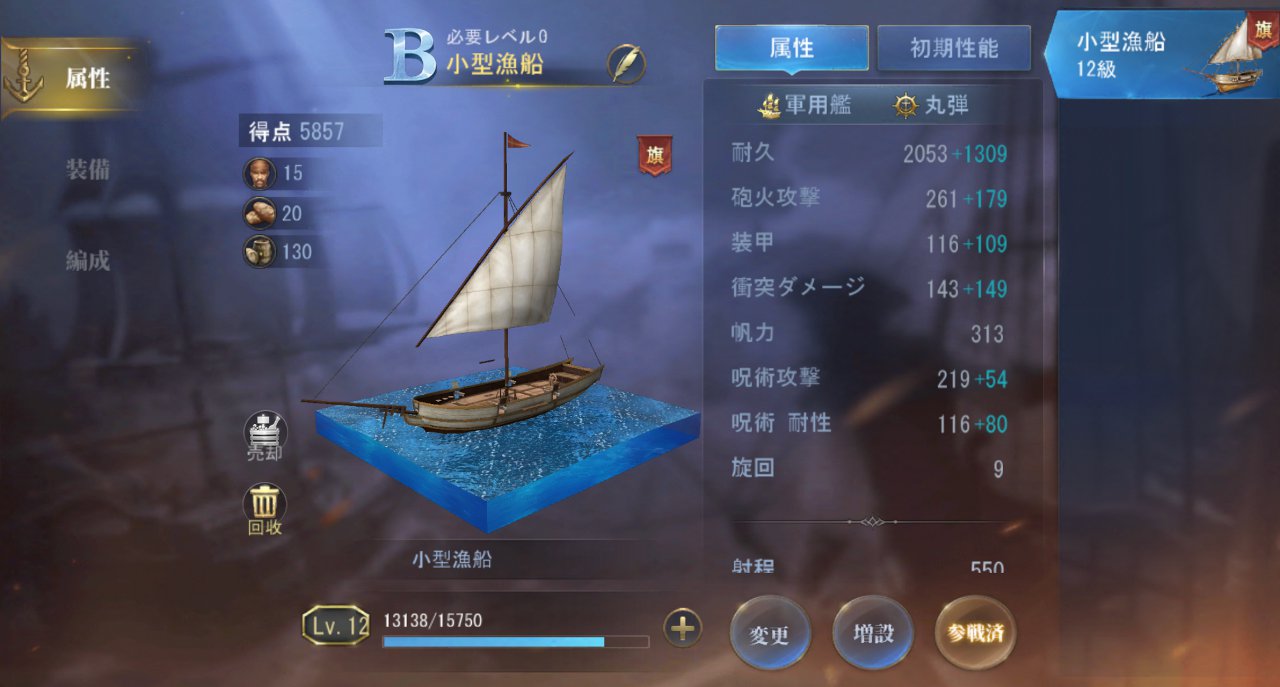Toggle the 参戦済 battle status button
Viewport: 1280px width, 687px height.
(975, 634)
